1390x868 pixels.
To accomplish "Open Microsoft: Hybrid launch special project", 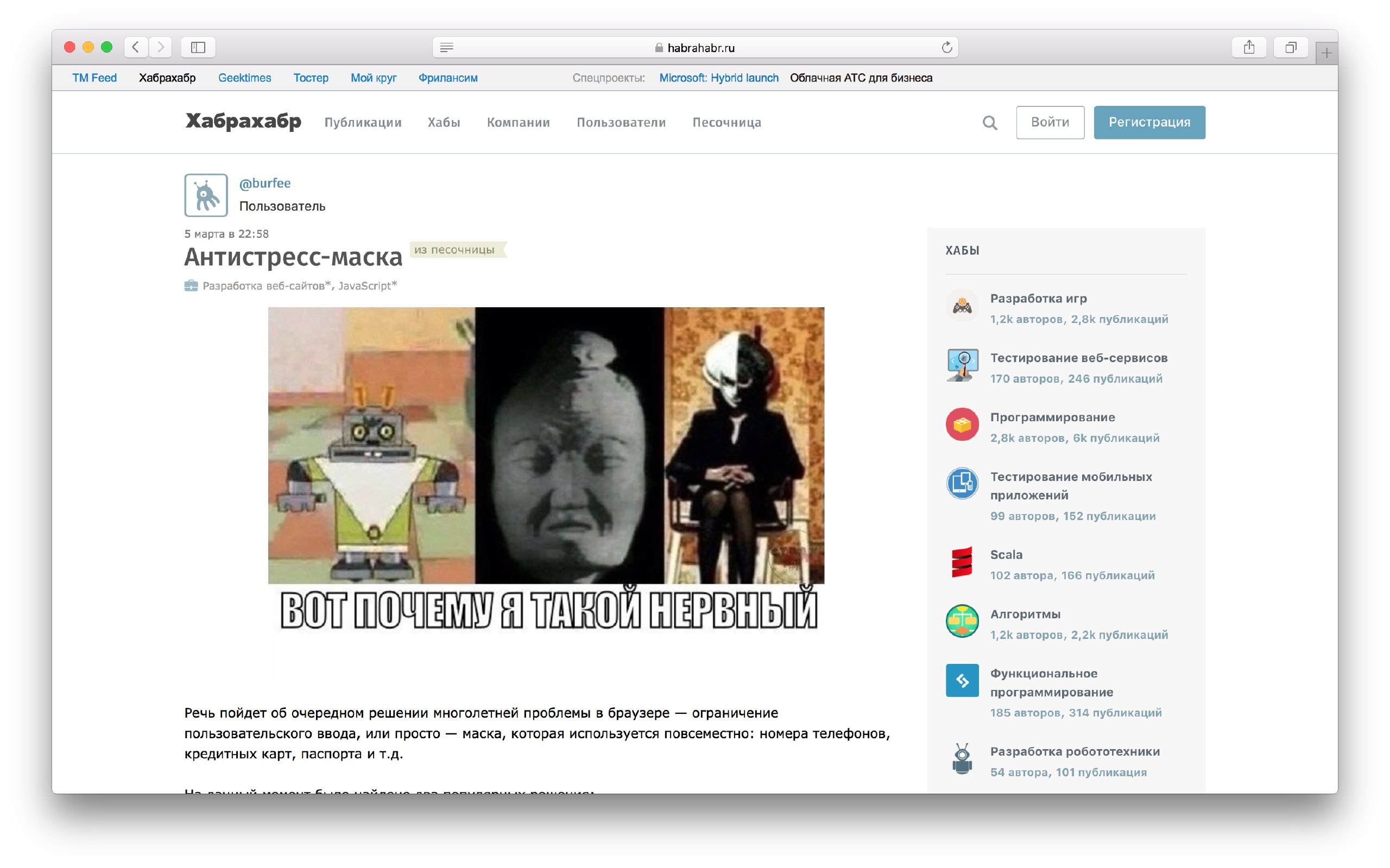I will (x=719, y=78).
